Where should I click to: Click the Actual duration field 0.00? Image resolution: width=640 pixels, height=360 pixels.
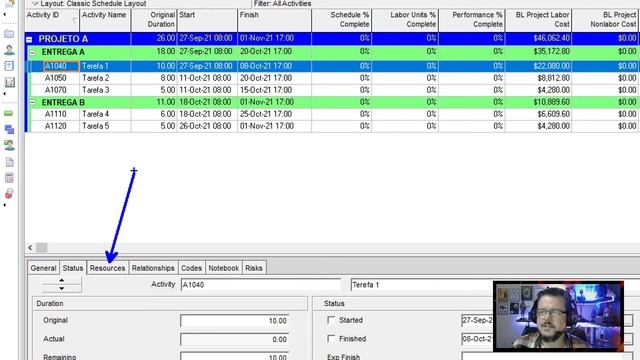pyautogui.click(x=234, y=339)
